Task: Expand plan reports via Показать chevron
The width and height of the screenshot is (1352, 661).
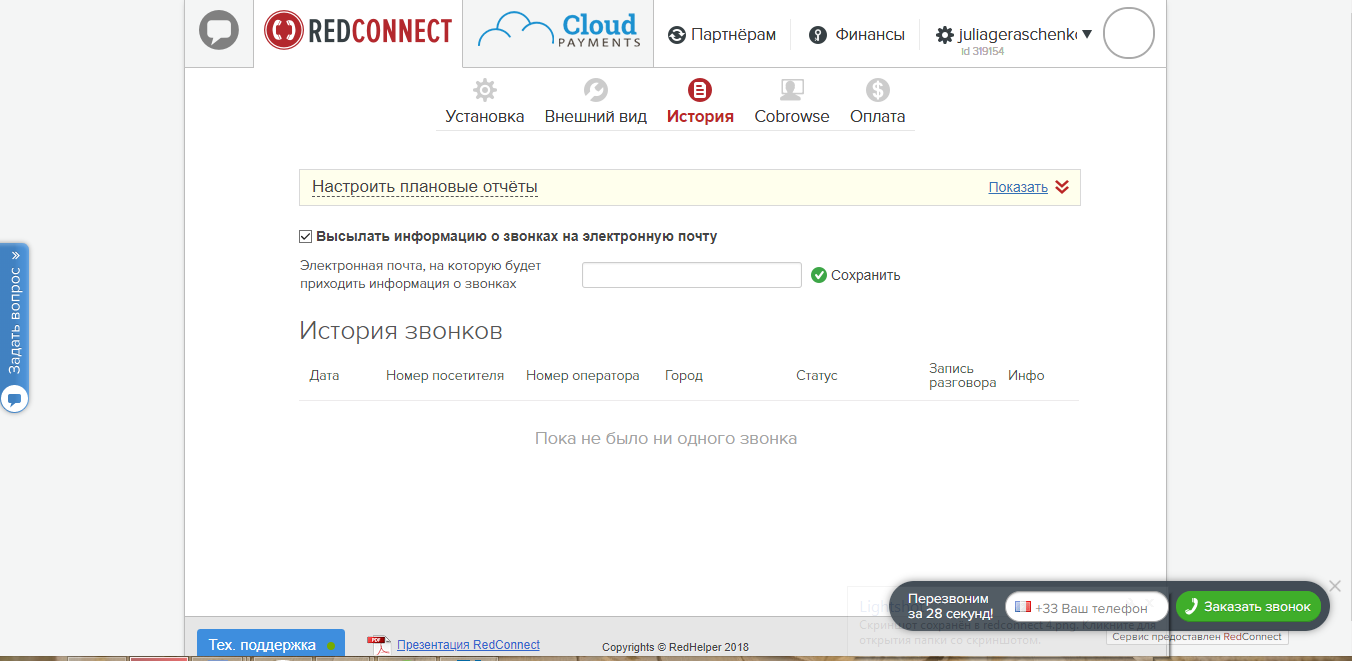Action: pyautogui.click(x=1062, y=186)
